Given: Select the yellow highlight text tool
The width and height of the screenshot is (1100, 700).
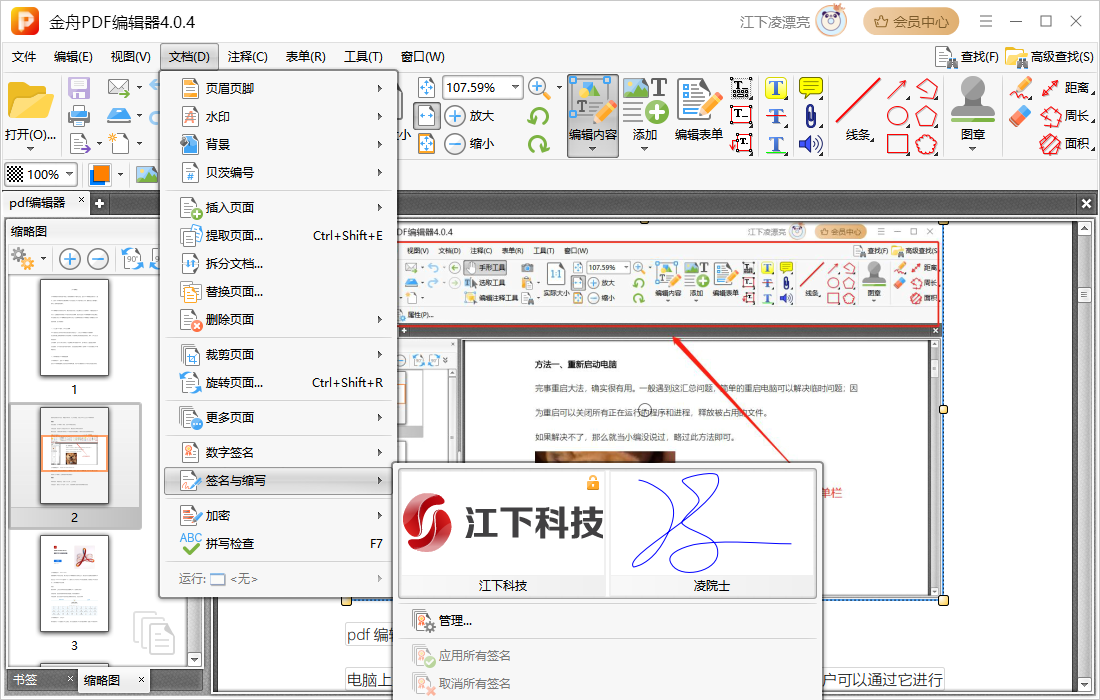Looking at the screenshot, I should [775, 88].
